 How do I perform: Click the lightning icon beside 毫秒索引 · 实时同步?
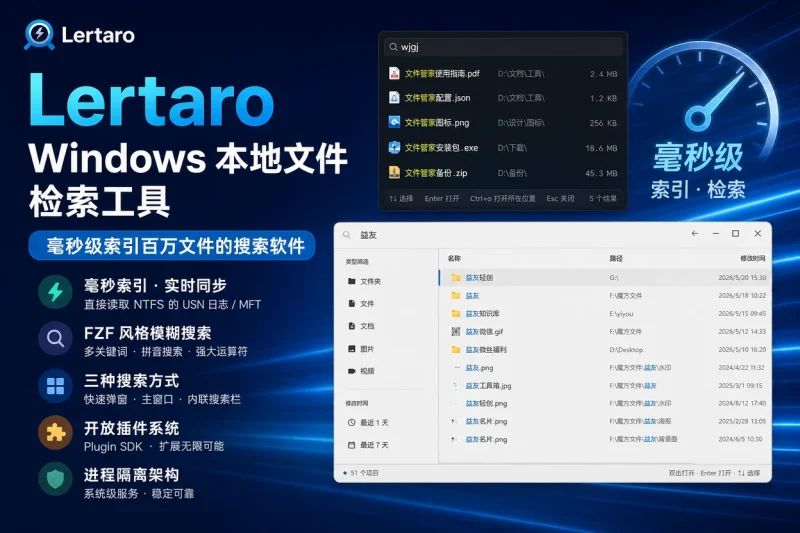(55, 292)
